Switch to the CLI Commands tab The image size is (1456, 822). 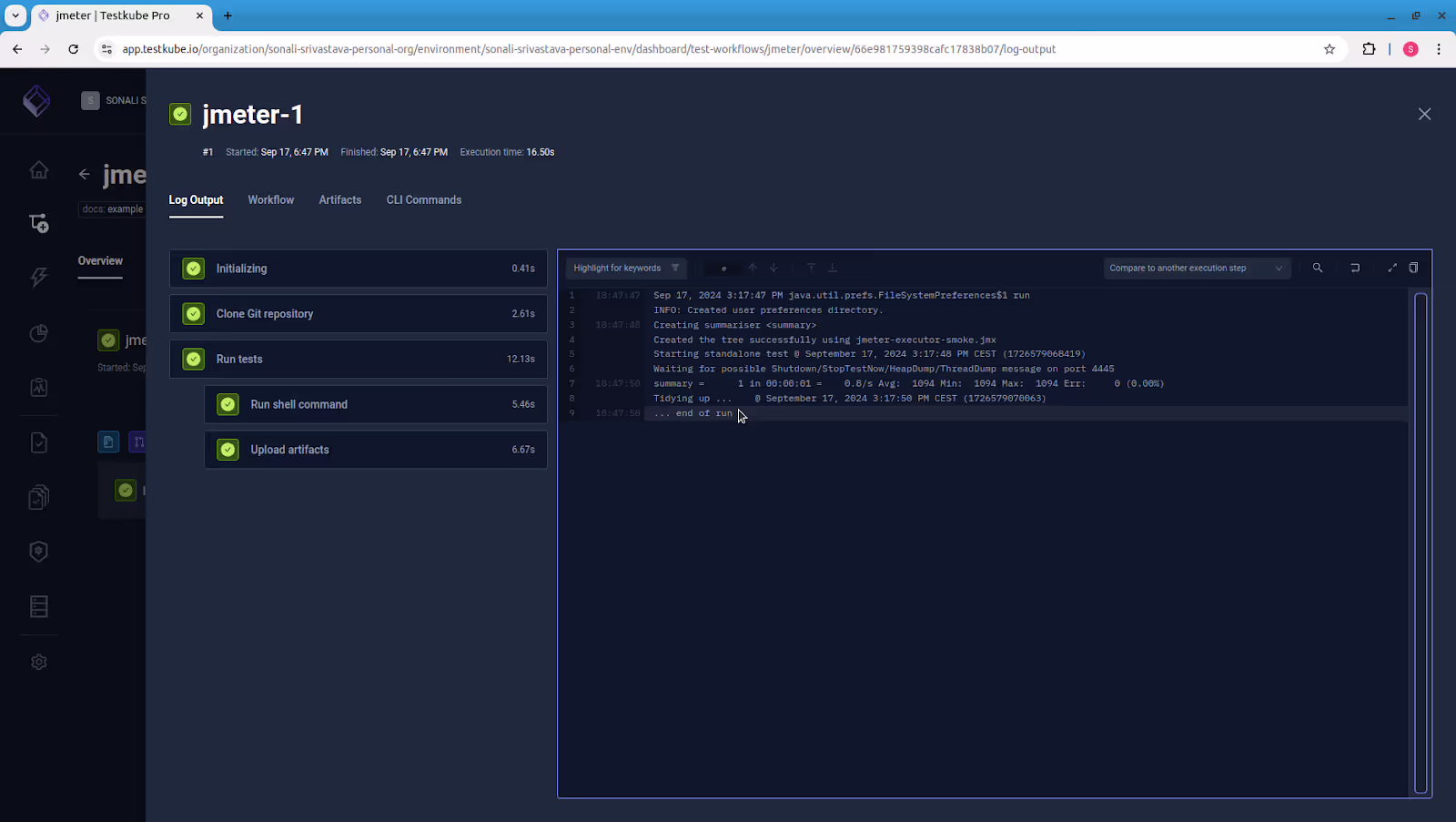[424, 200]
